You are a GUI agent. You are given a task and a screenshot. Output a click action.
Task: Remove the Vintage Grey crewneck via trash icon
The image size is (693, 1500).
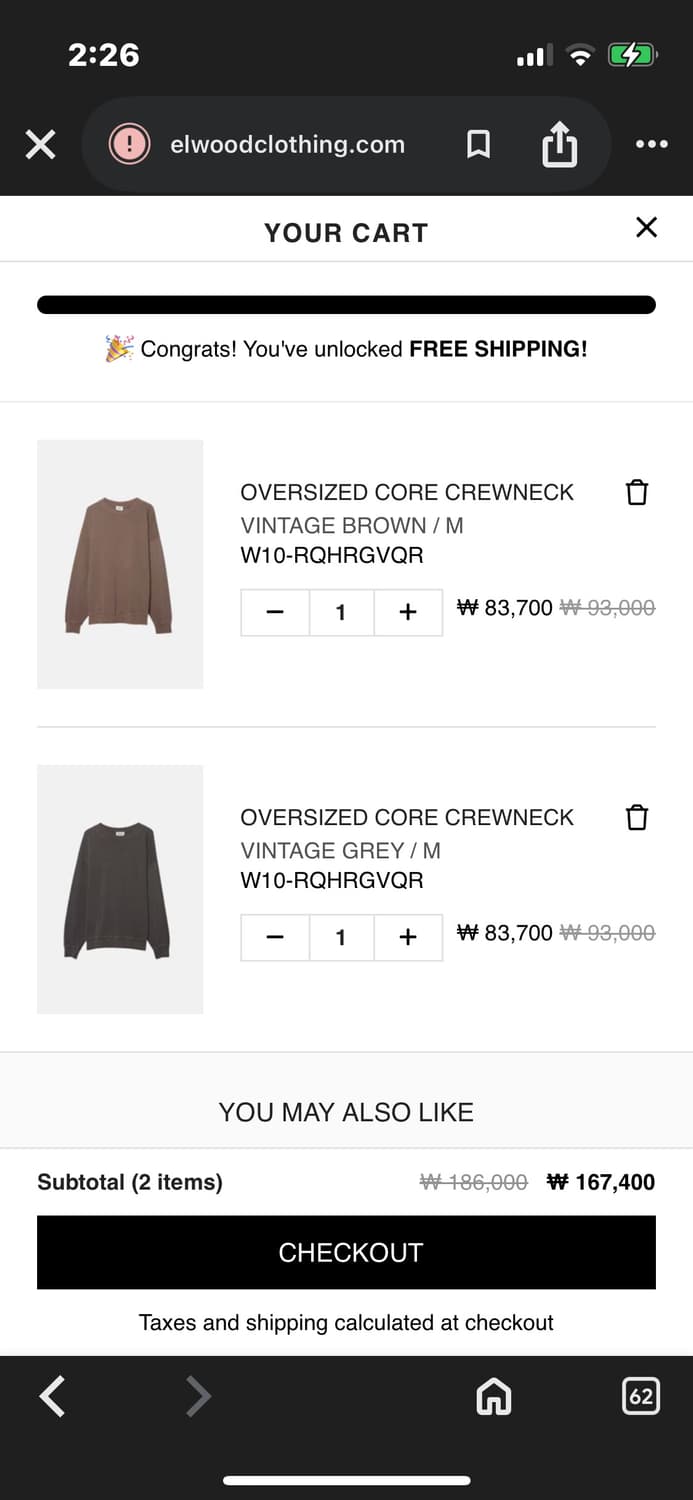pos(636,817)
